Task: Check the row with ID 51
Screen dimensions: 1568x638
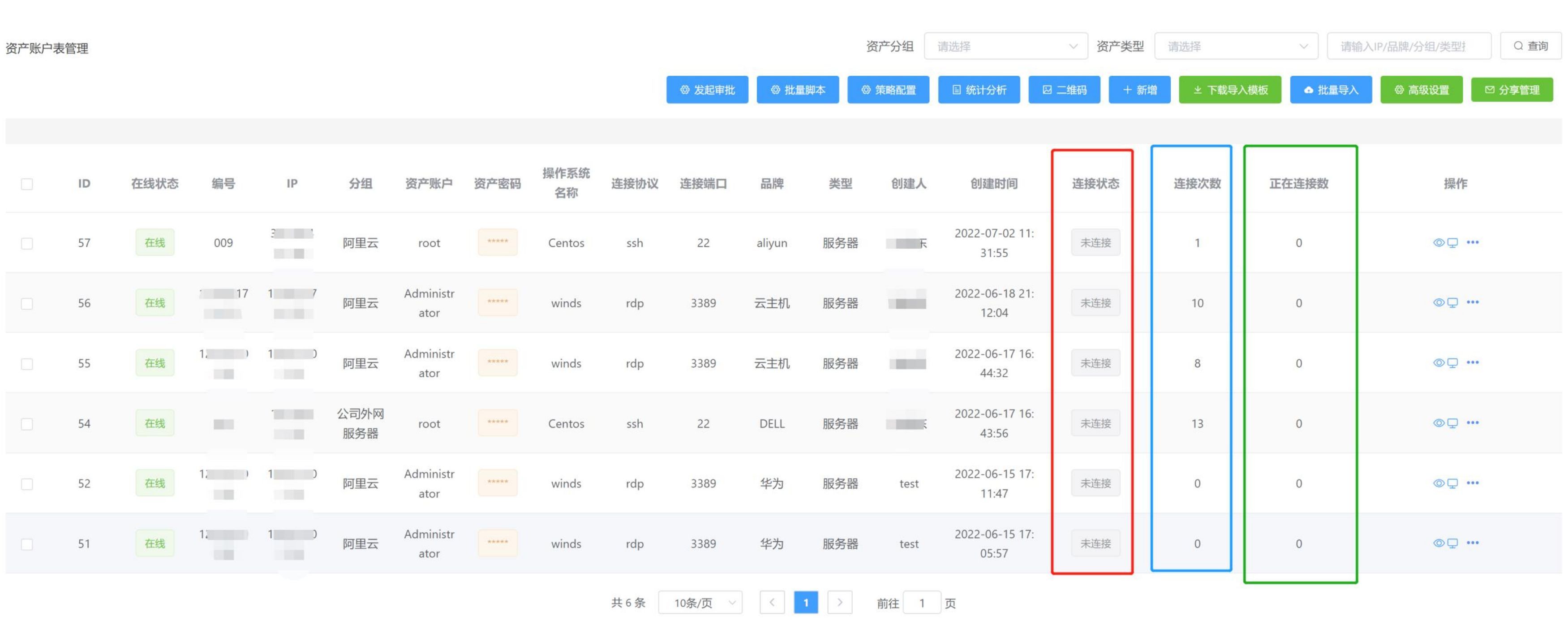Action: [x=27, y=544]
